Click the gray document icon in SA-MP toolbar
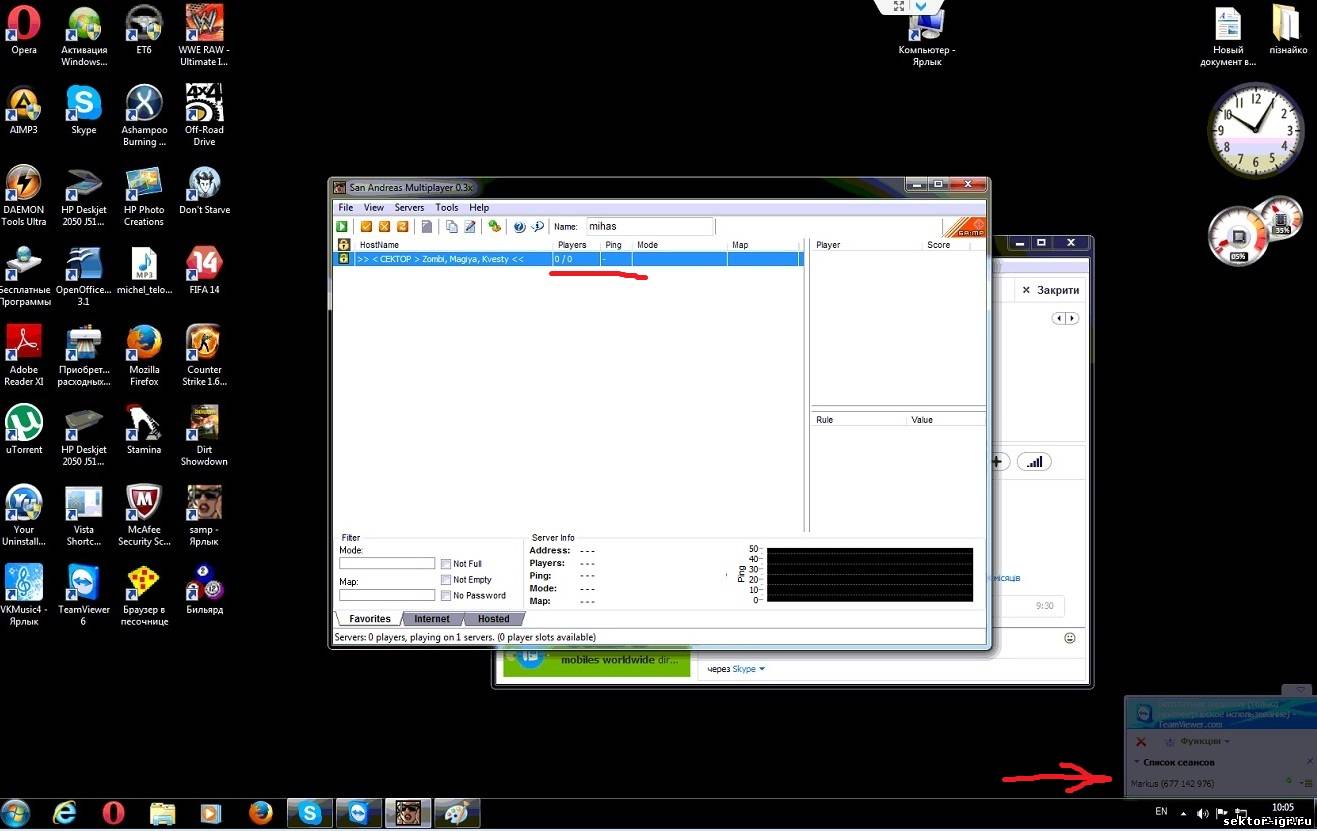This screenshot has width=1317, height=831. tap(427, 227)
